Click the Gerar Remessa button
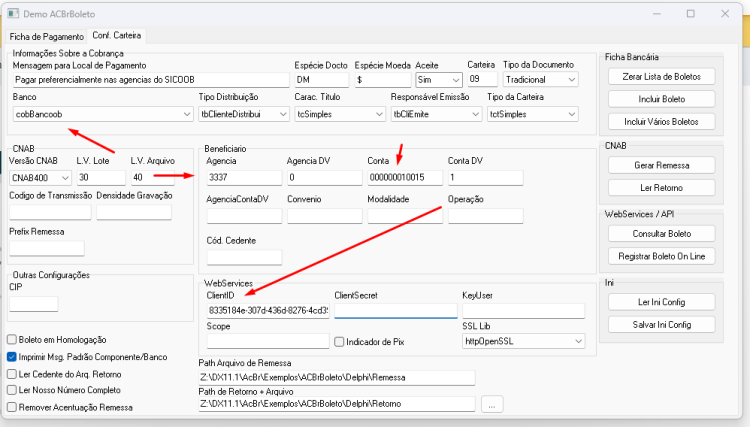 click(x=662, y=165)
